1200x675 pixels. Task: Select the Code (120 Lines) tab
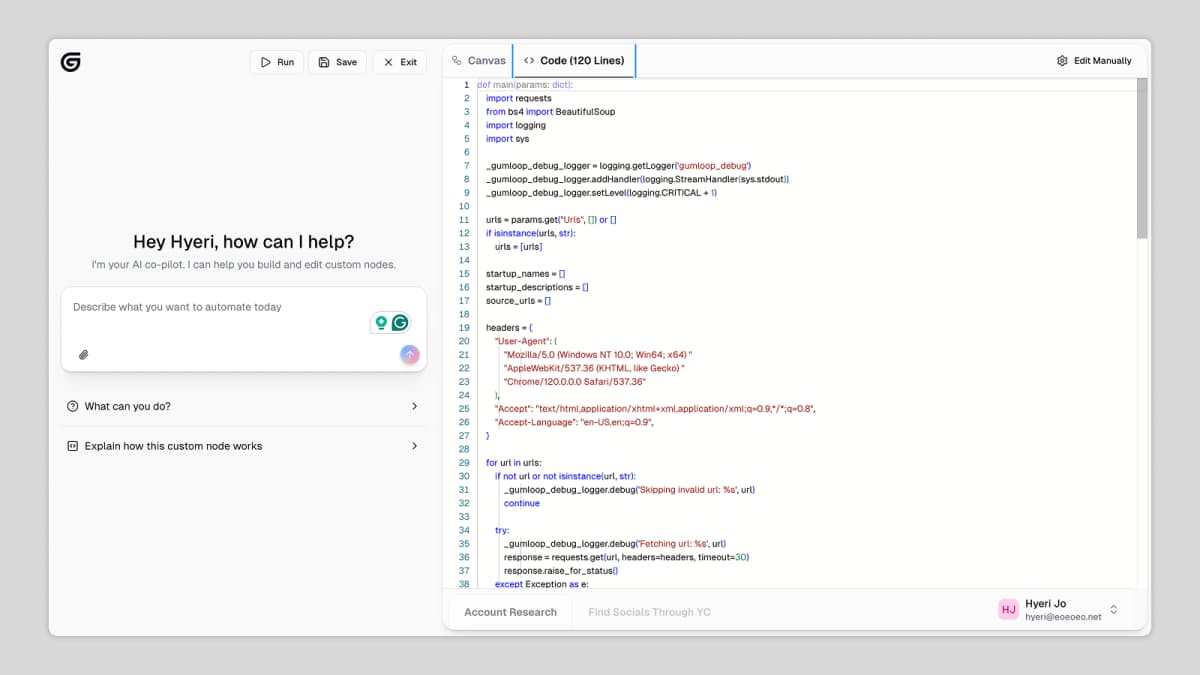pos(574,60)
